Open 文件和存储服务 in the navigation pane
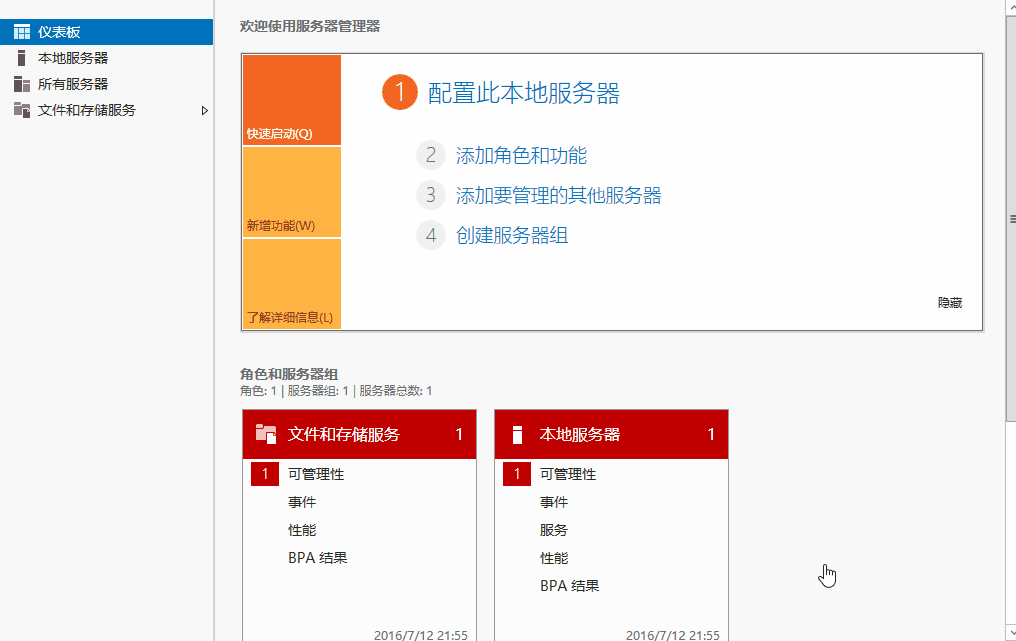The height and width of the screenshot is (641, 1016). 106,110
